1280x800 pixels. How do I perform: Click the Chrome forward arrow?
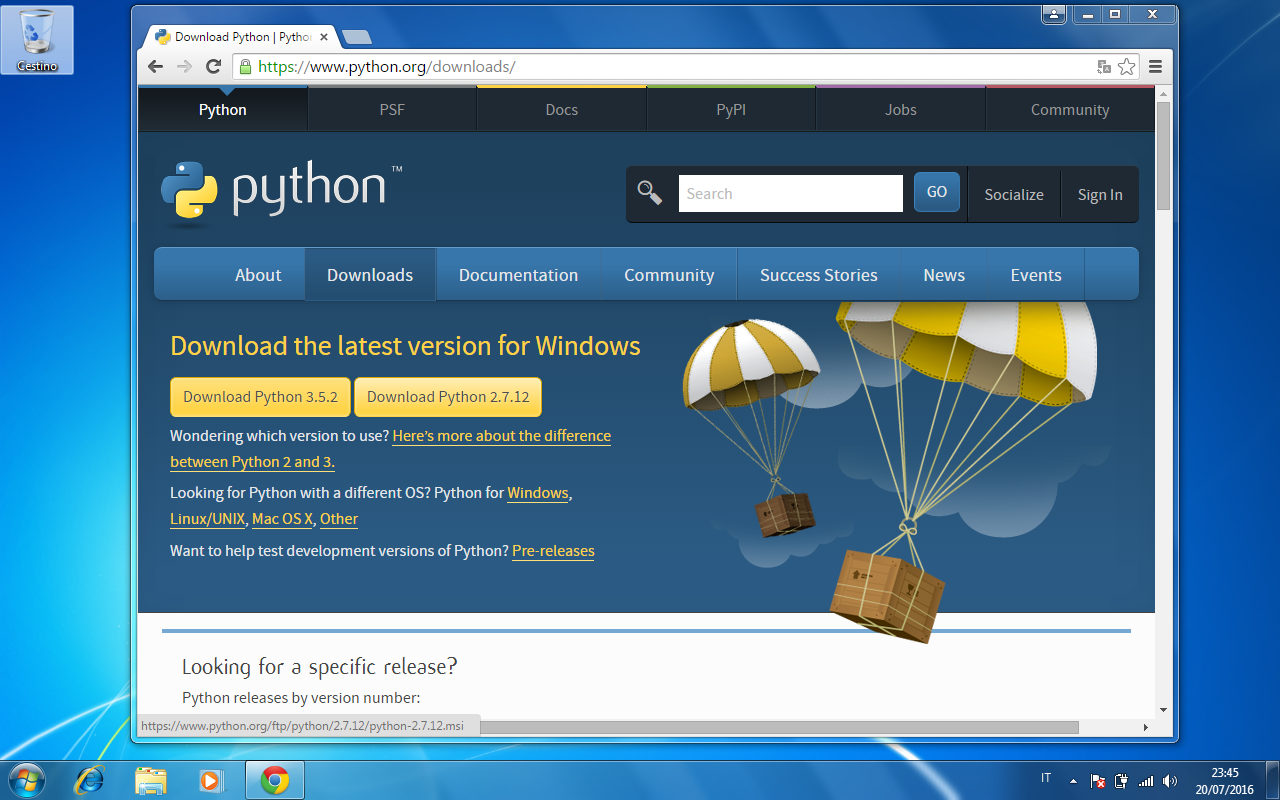[184, 67]
